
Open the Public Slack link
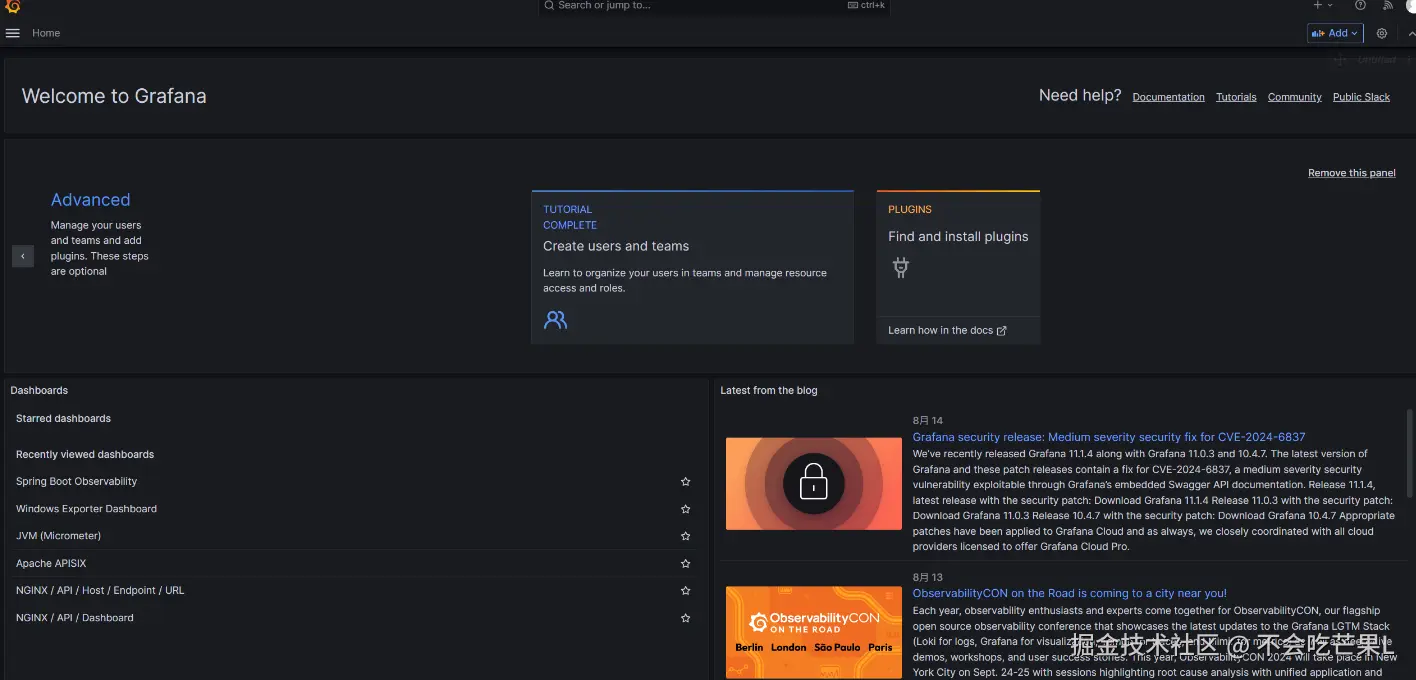click(x=1361, y=97)
